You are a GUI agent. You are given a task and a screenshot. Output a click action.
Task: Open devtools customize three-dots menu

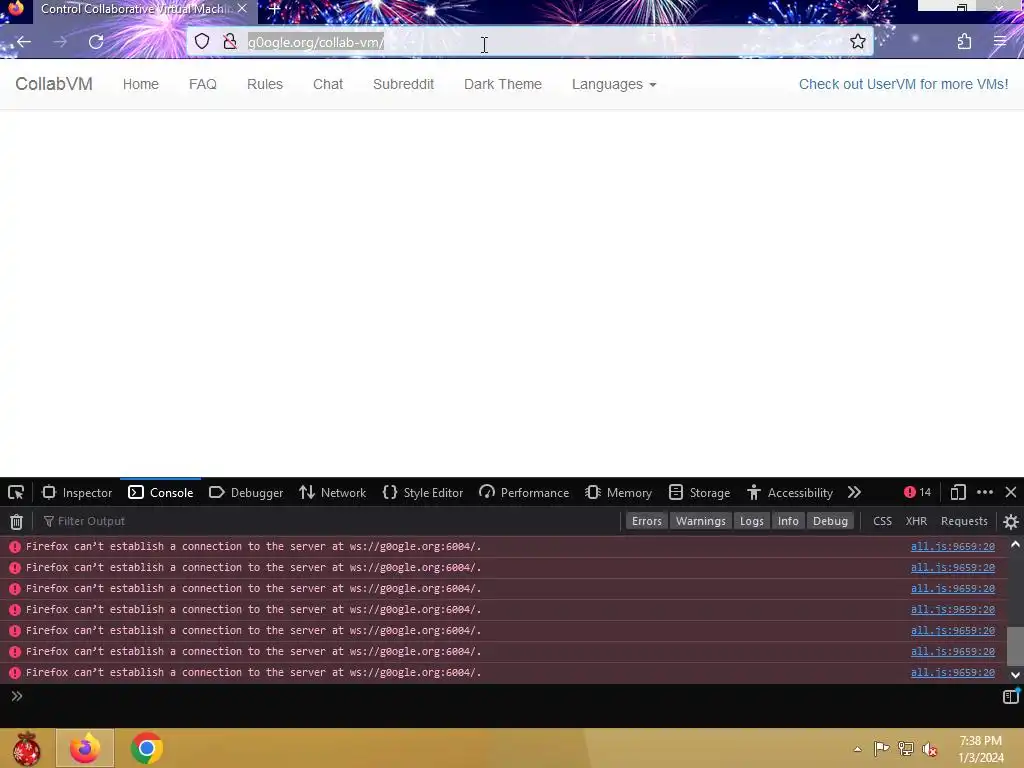985,492
